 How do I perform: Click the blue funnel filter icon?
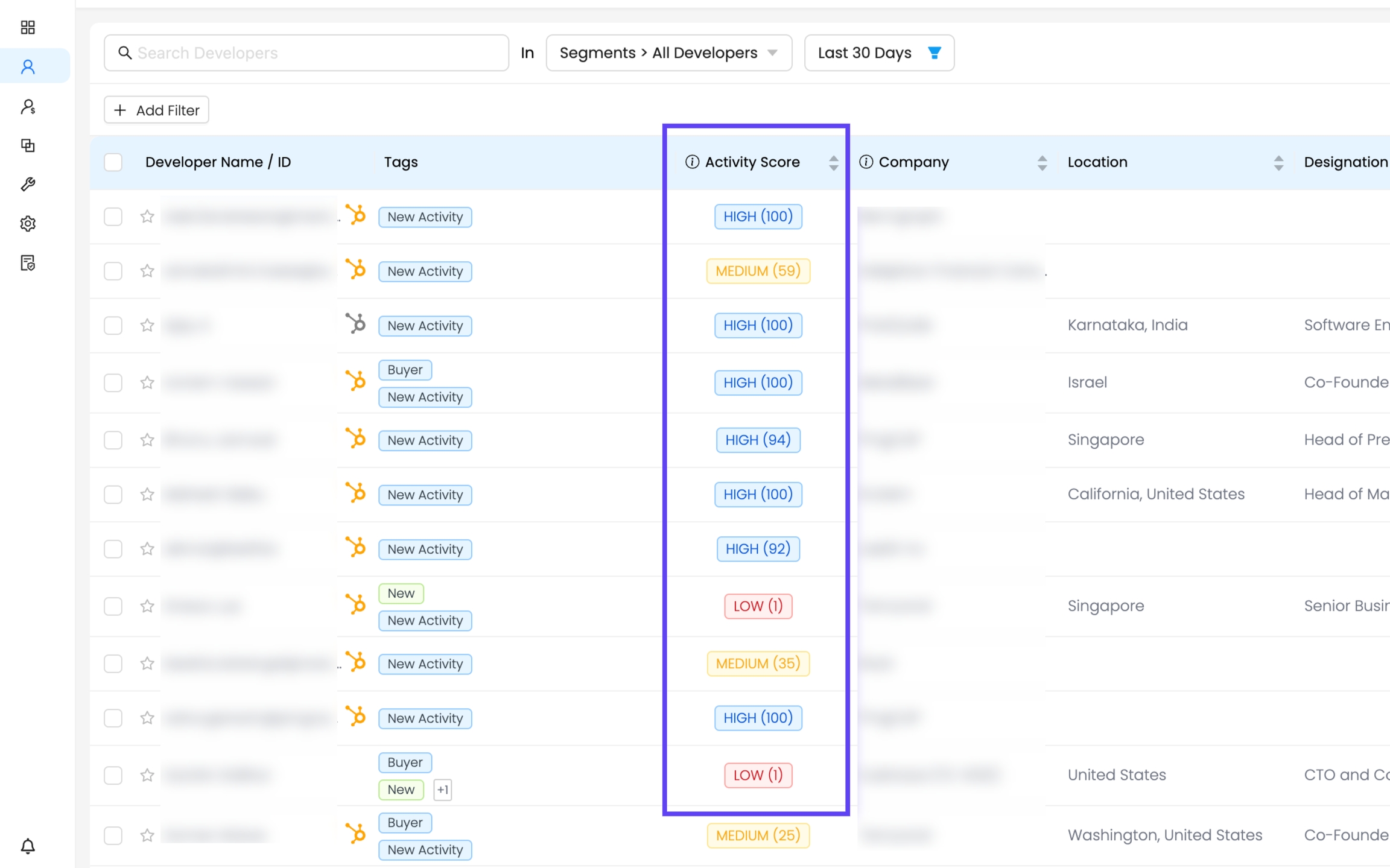coord(934,53)
